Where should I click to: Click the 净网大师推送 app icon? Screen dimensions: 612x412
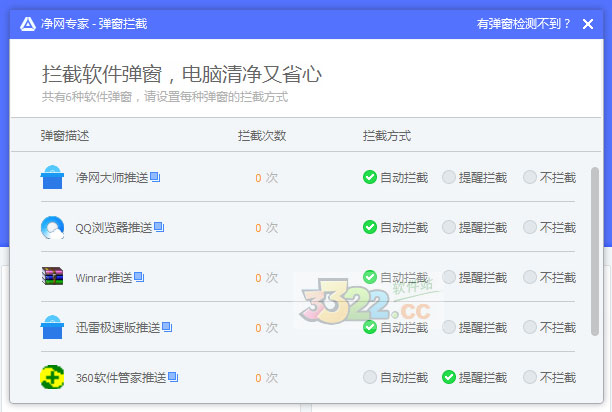[x=52, y=178]
